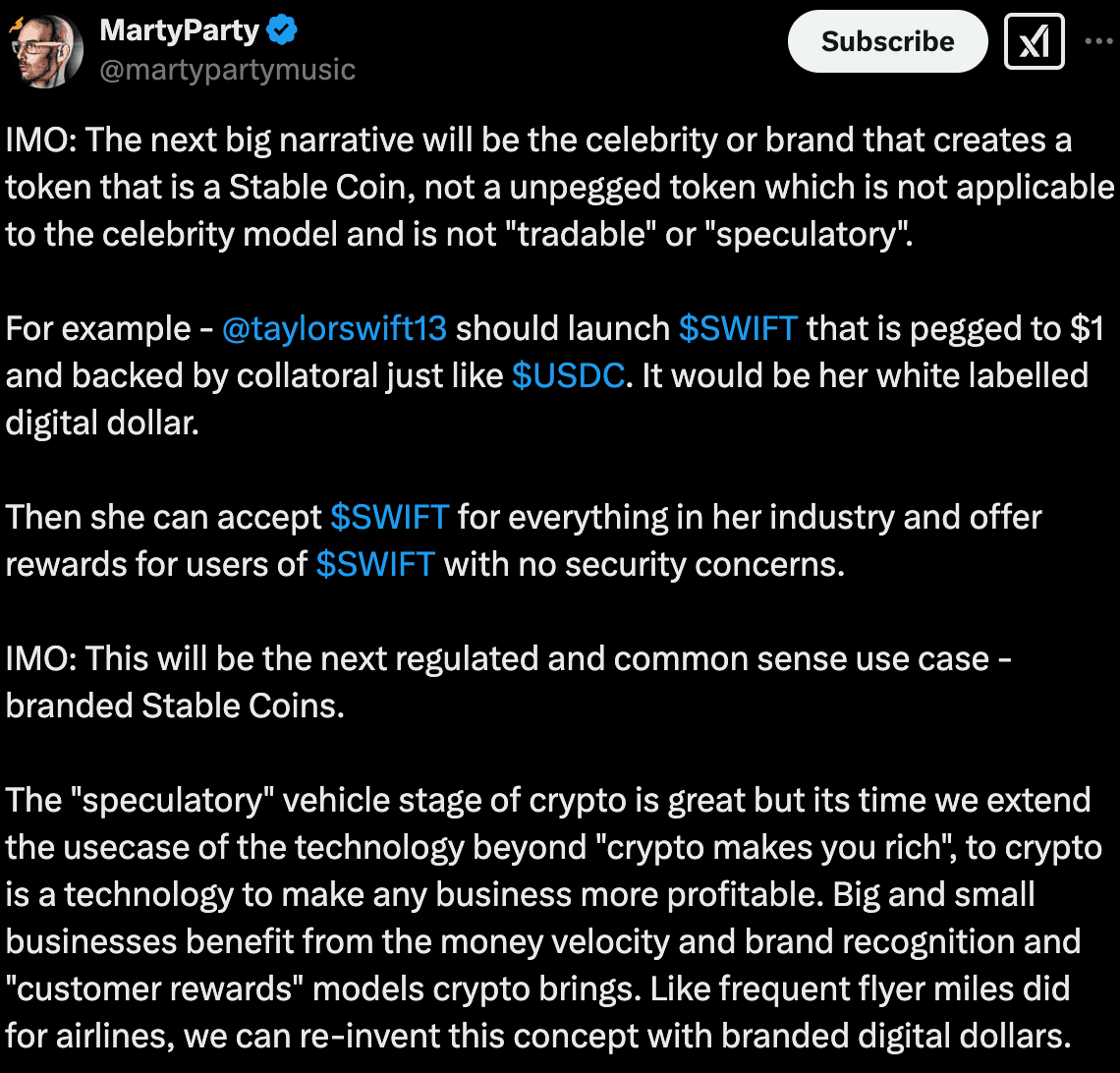
Task: Click the 'branded Stable Coins.' line
Action: coord(175,706)
